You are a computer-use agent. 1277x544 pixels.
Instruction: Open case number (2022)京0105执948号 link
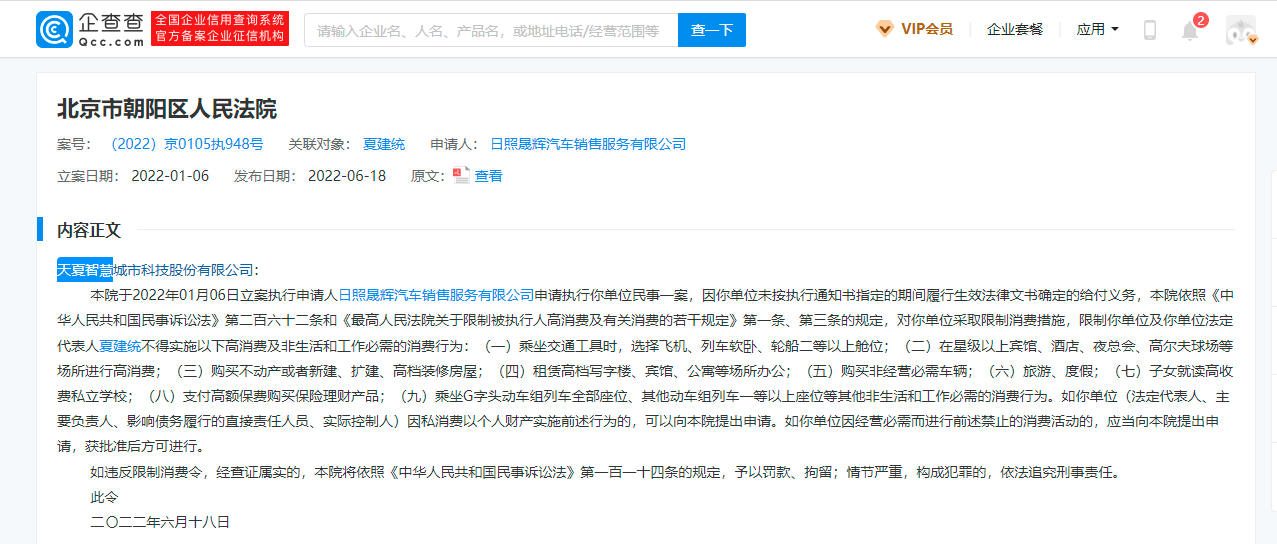[x=187, y=144]
